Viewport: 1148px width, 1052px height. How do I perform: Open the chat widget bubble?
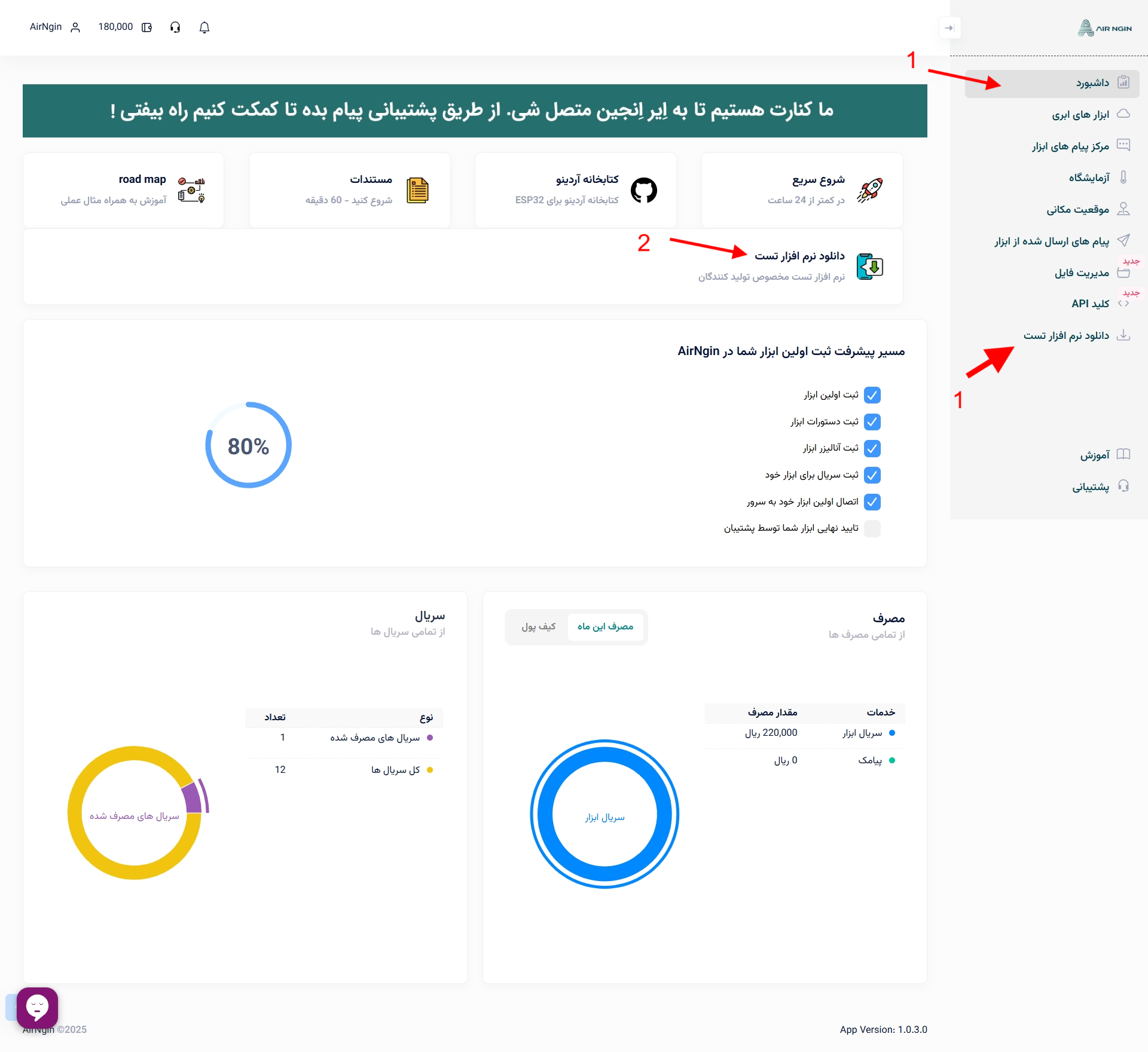(37, 1008)
